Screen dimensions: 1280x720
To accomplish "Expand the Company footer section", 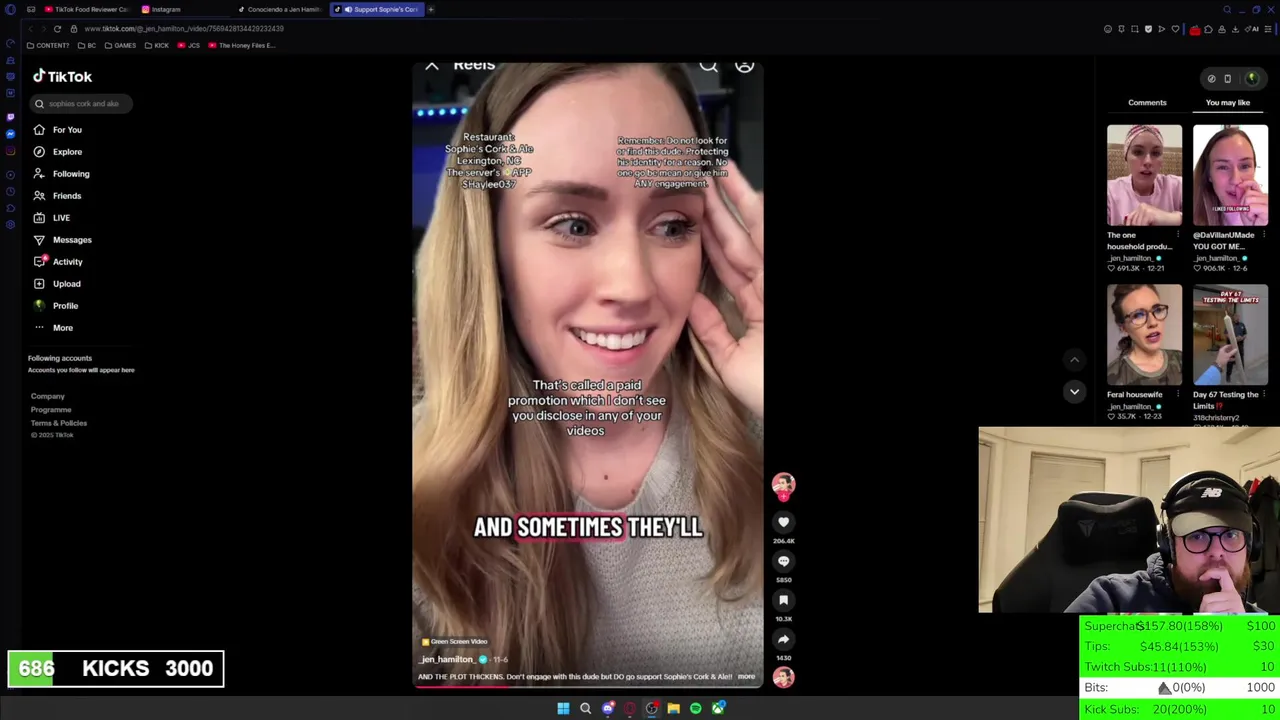I will coord(47,396).
